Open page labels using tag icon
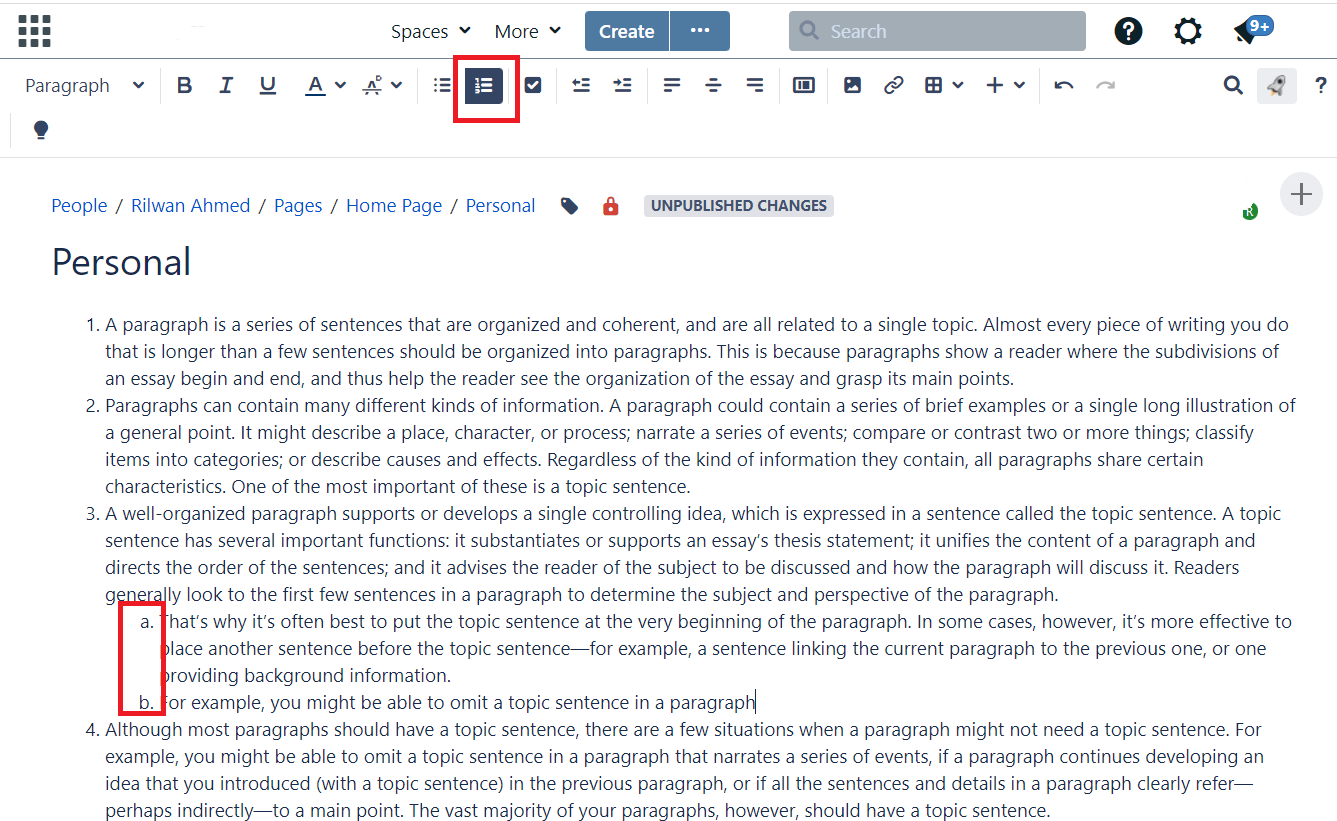The width and height of the screenshot is (1337, 821). pyautogui.click(x=569, y=206)
